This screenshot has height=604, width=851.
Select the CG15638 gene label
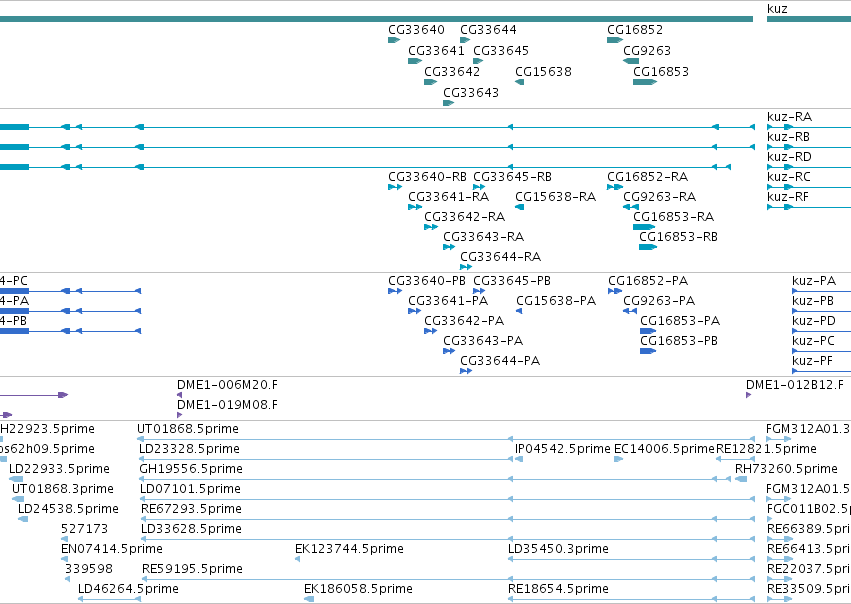point(543,72)
